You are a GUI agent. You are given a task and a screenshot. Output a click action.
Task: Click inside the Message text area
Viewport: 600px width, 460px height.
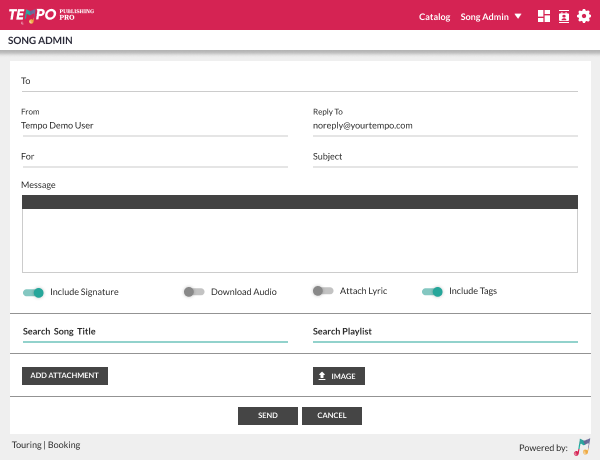click(299, 240)
